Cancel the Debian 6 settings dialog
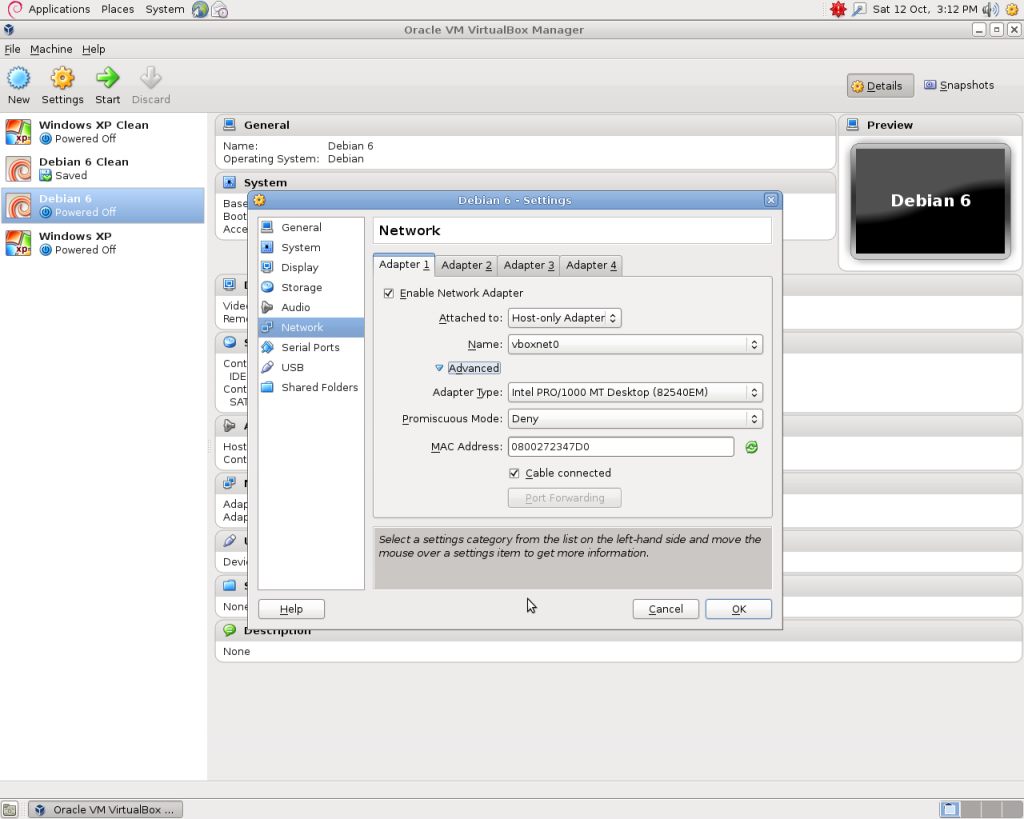This screenshot has height=819, width=1024. pyautogui.click(x=665, y=609)
